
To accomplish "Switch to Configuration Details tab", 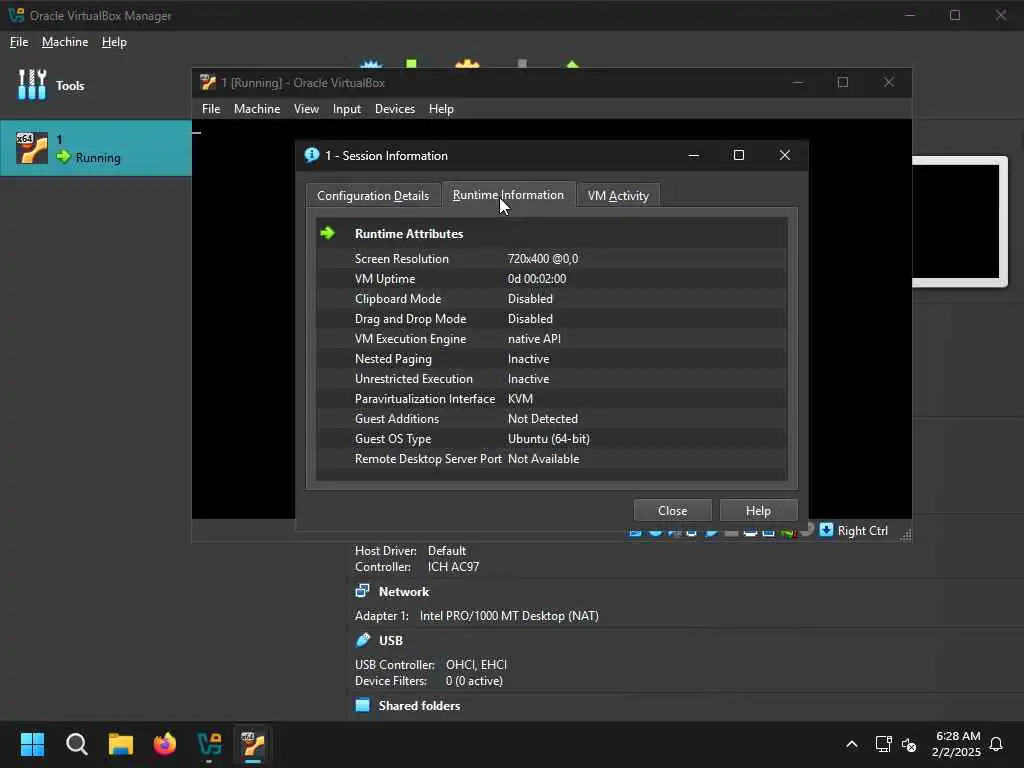I will coord(373,195).
